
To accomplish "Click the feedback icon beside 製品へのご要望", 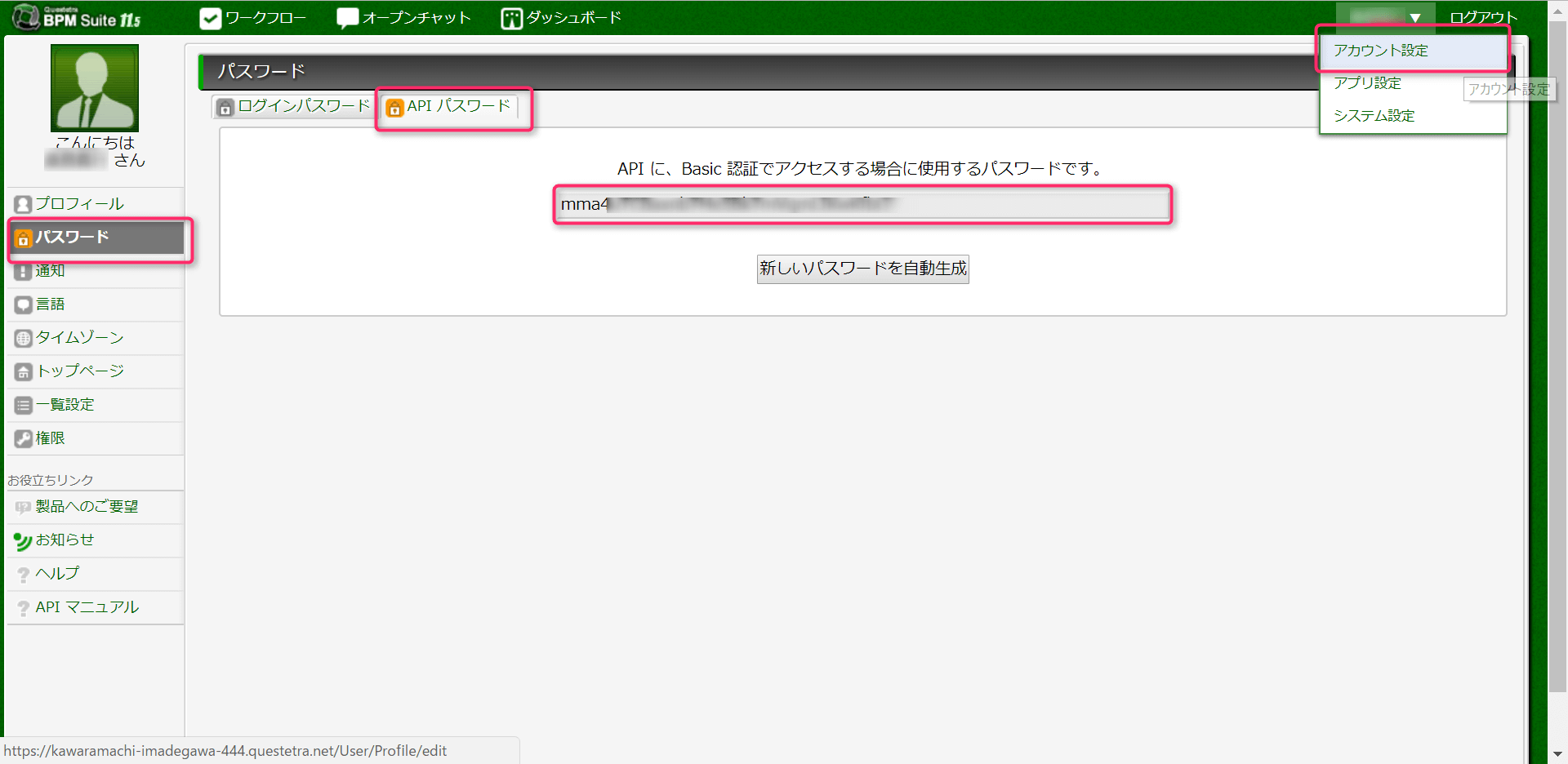I will click(23, 508).
